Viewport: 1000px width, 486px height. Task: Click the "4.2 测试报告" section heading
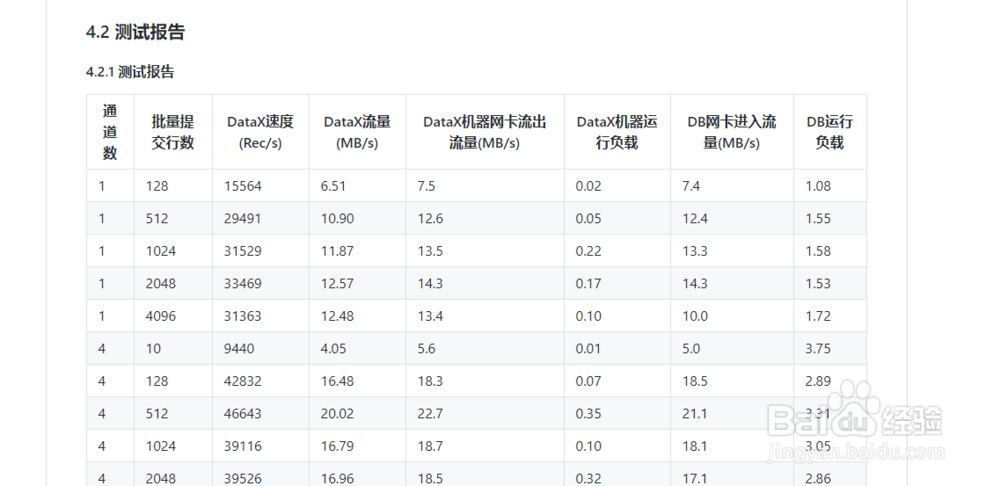(135, 32)
